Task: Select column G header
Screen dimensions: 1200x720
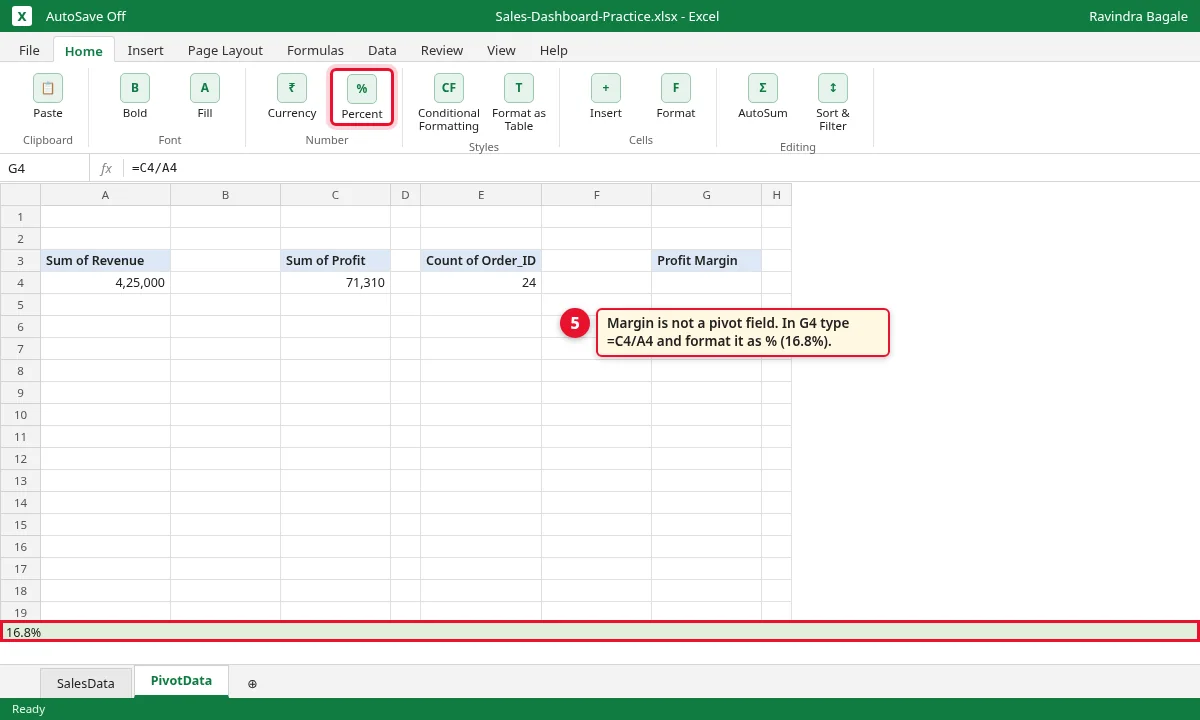Action: [707, 195]
